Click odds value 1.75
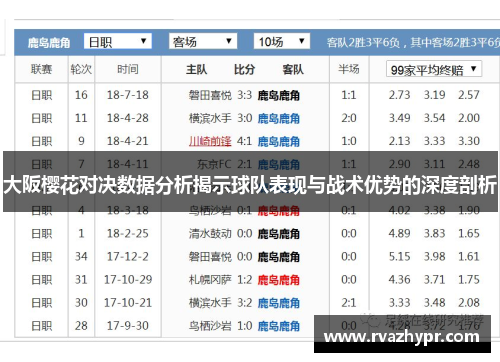The width and height of the screenshot is (500, 362). pos(469,279)
